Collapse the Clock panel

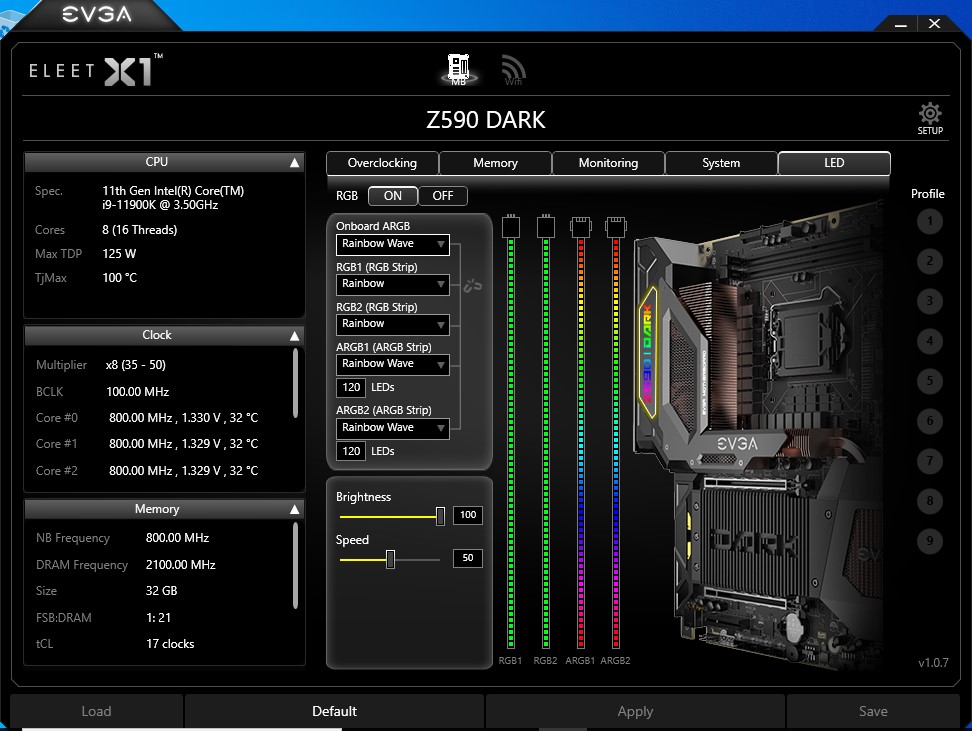[294, 335]
